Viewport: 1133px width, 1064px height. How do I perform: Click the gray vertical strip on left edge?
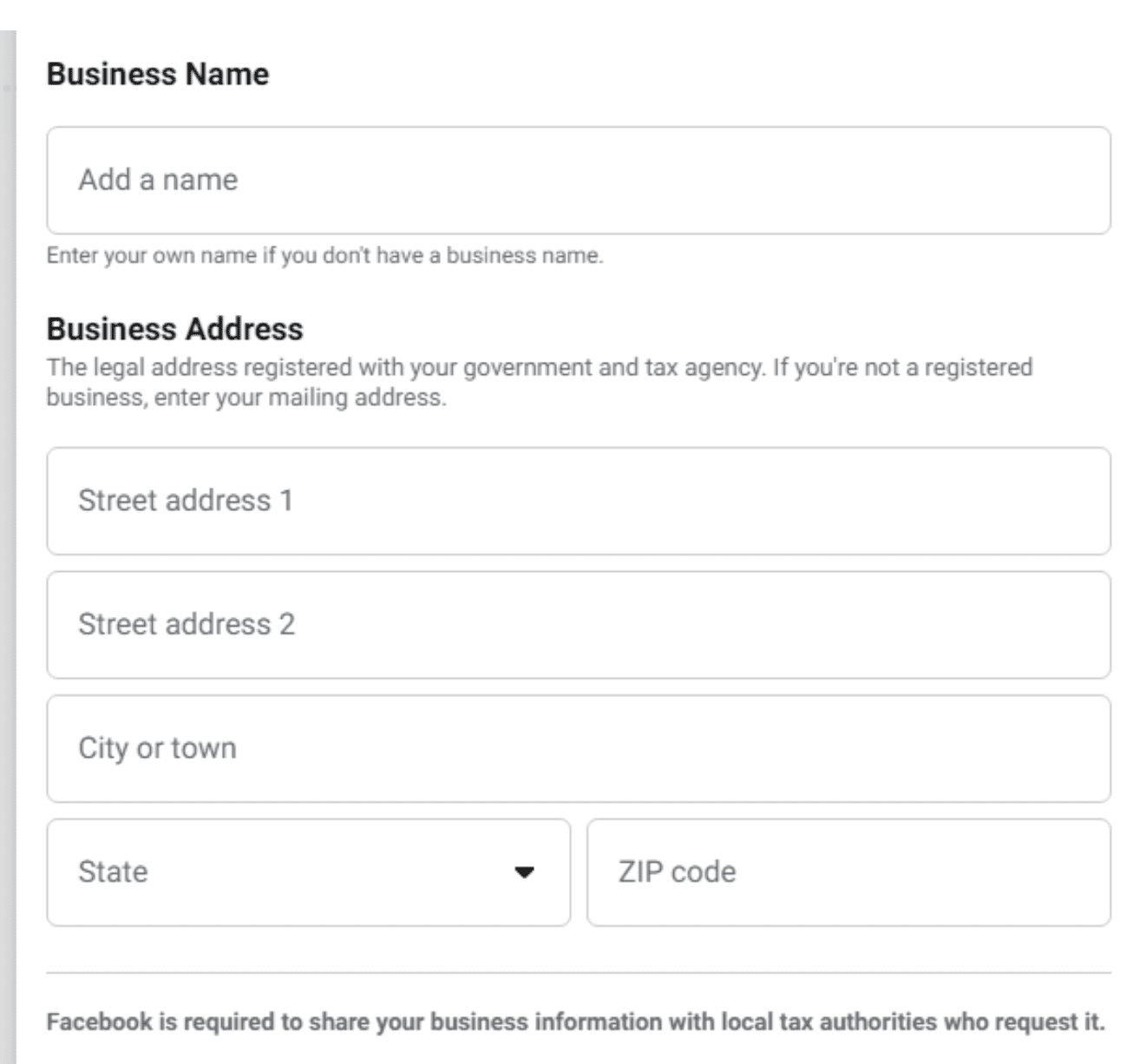click(x=8, y=547)
